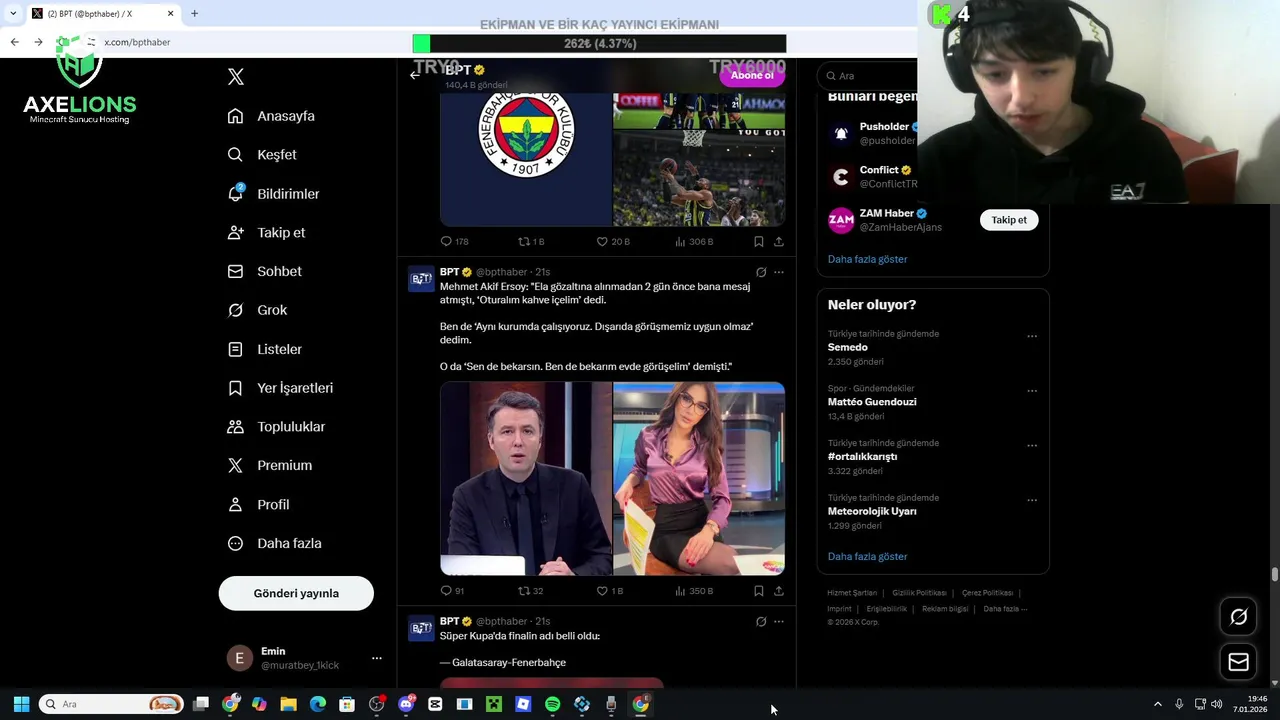
Task: Open options for Semedo trend
Action: (1032, 336)
